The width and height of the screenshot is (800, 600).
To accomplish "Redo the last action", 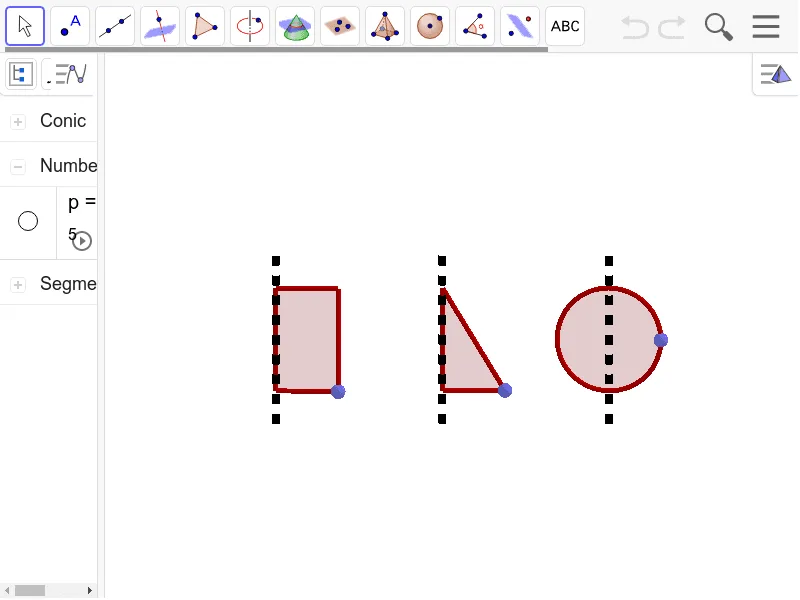I will point(672,27).
